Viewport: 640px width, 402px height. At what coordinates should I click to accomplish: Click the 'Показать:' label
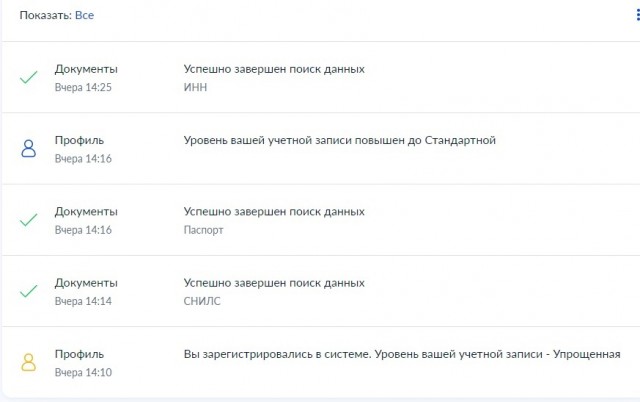tap(46, 16)
